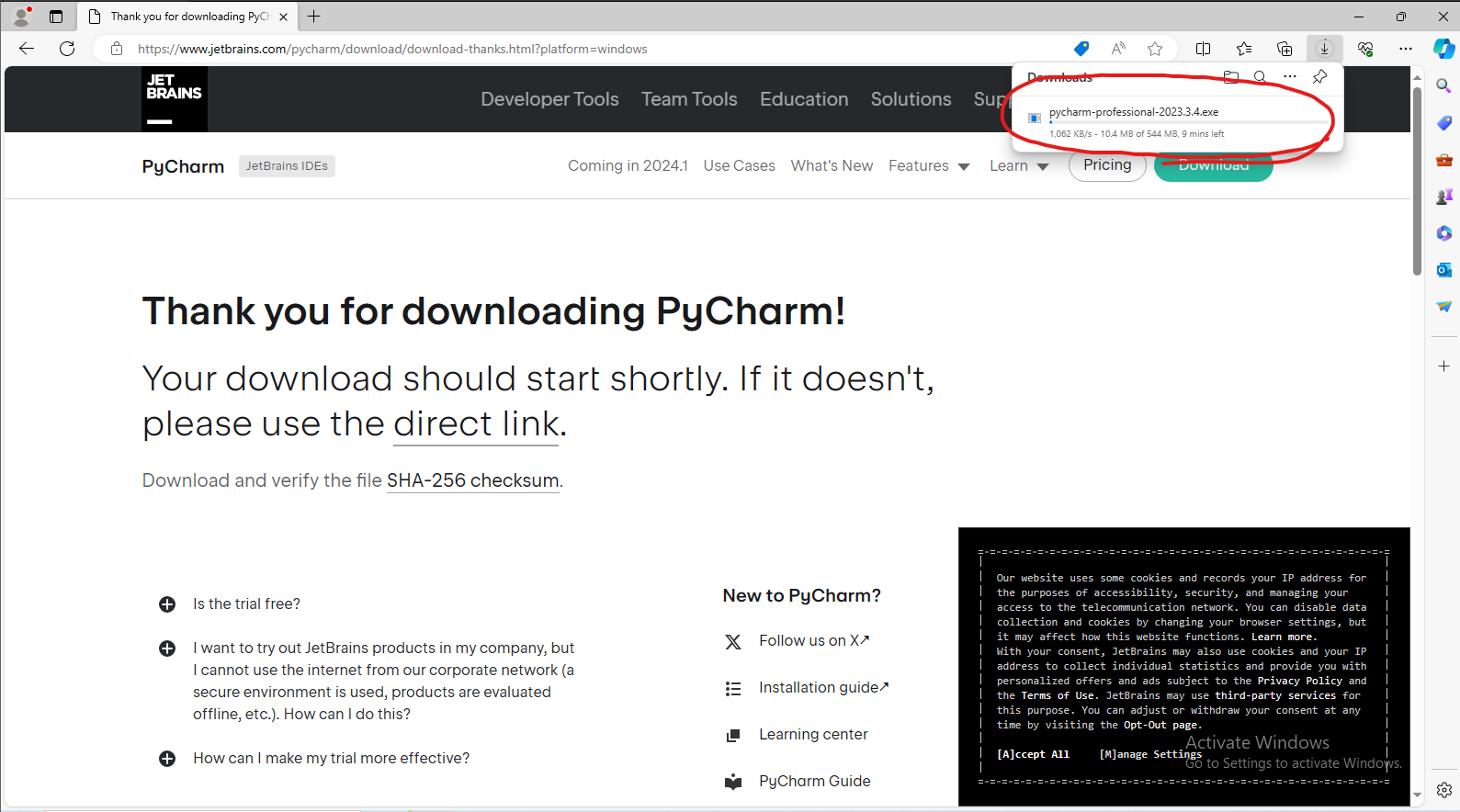This screenshot has height=812, width=1460.
Task: Expand 'How can I make my trial more effective?'
Action: pyautogui.click(x=167, y=759)
